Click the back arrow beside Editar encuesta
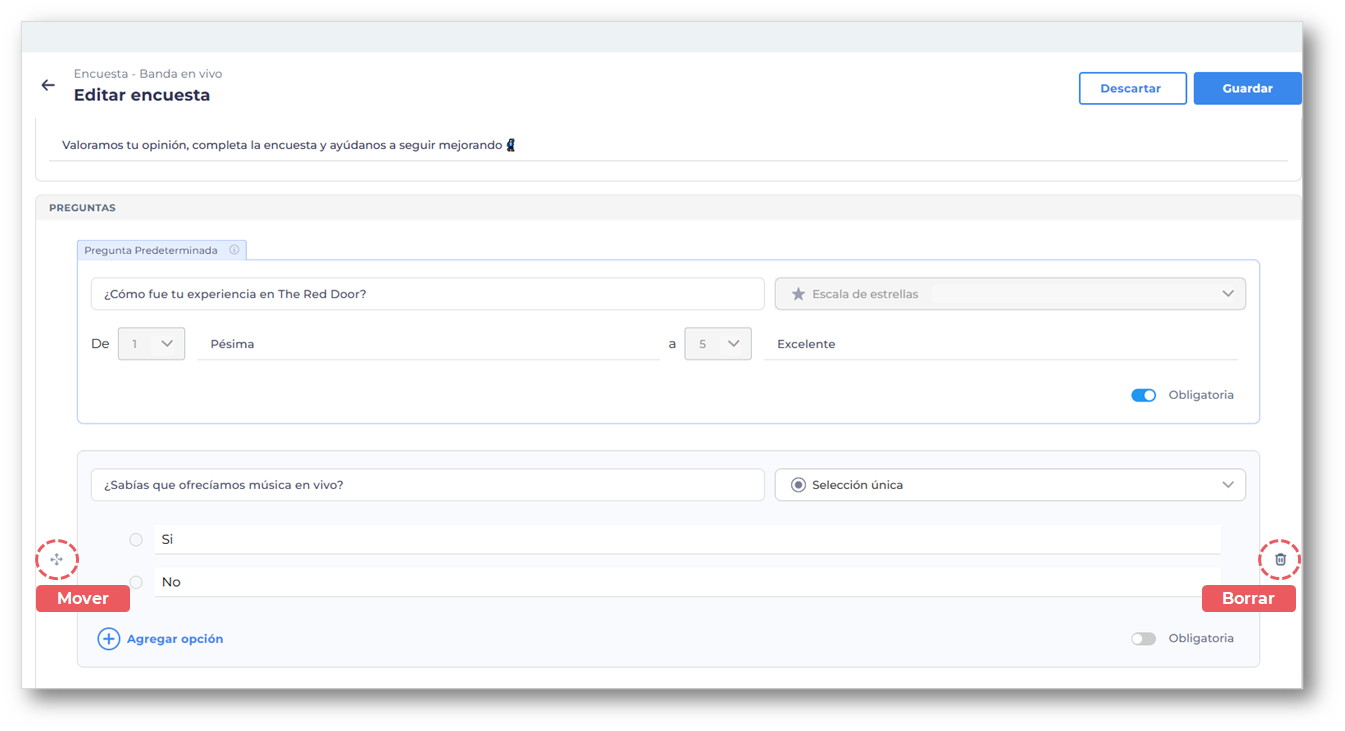Image resolution: width=1345 pixels, height=731 pixels. click(x=48, y=86)
